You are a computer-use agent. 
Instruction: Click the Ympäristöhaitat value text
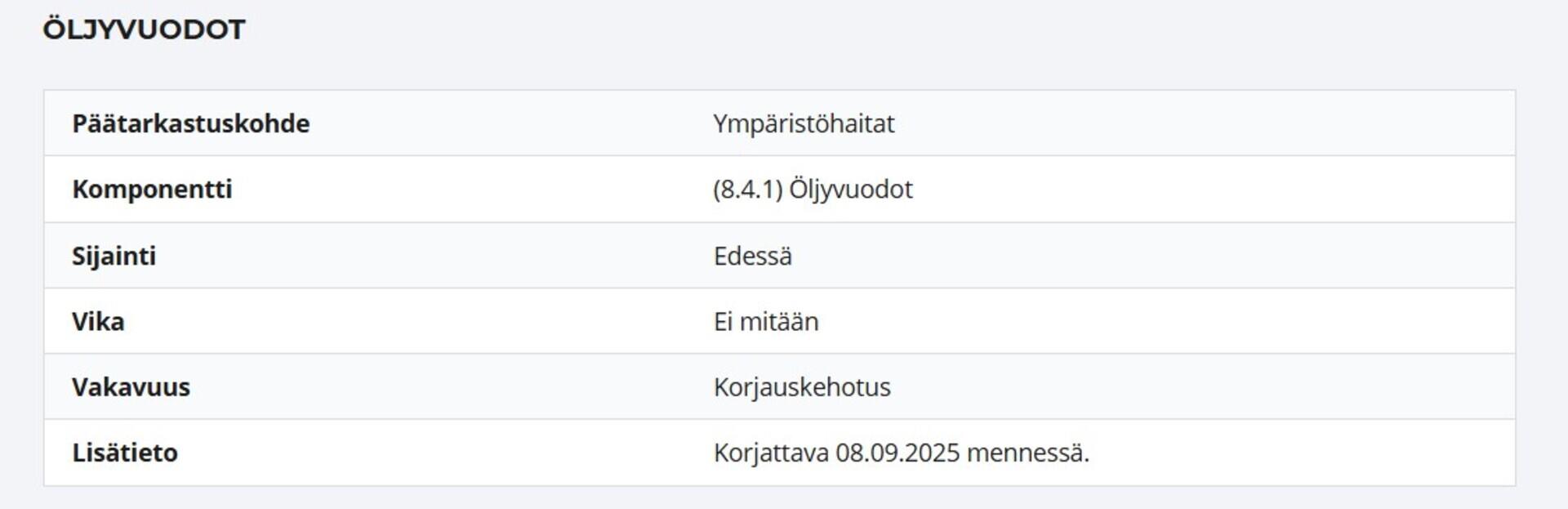tap(804, 123)
